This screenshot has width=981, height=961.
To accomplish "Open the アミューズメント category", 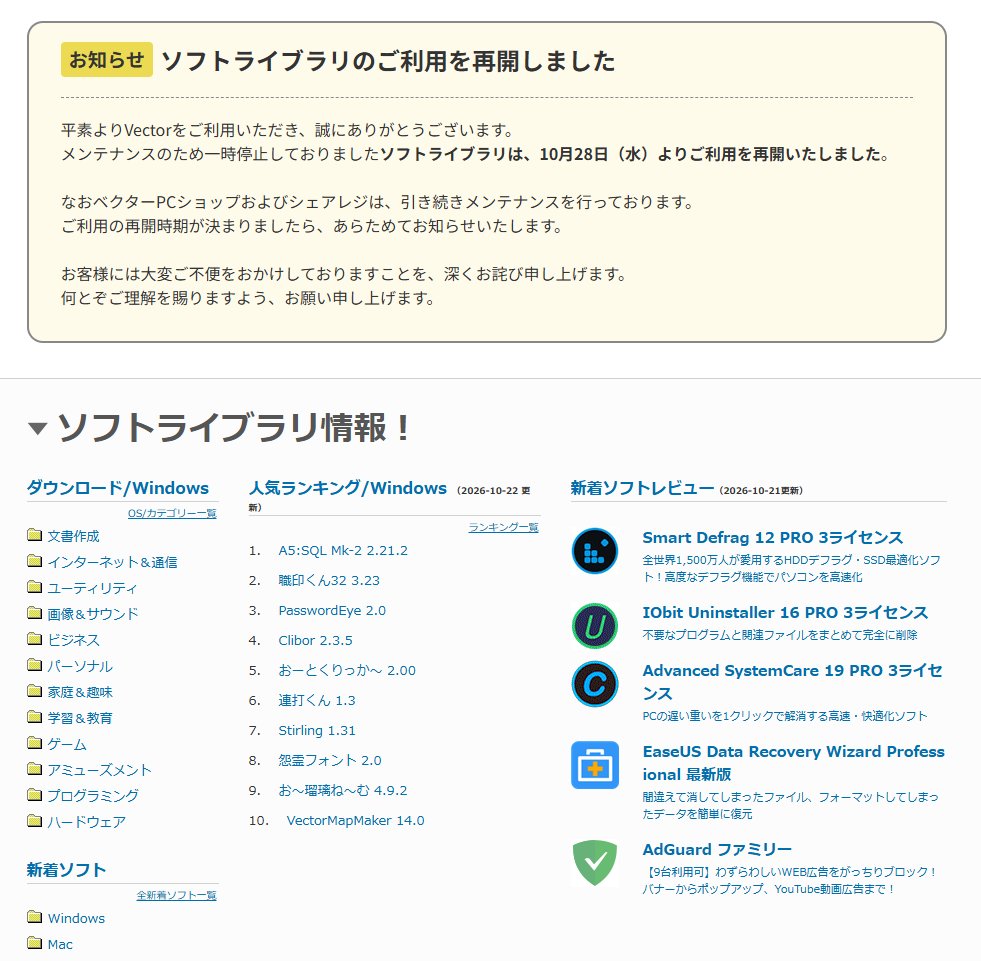I will (99, 770).
